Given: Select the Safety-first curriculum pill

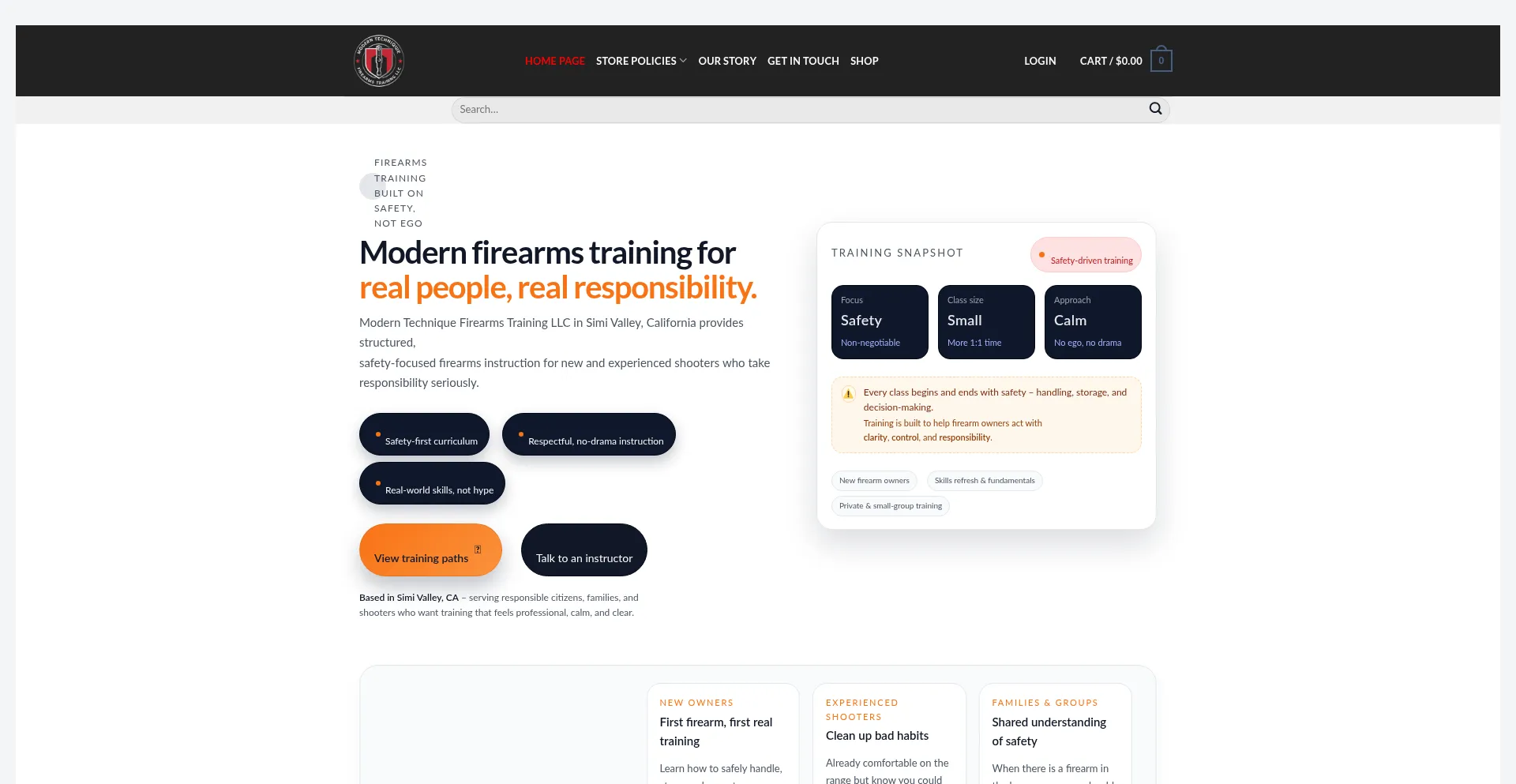Looking at the screenshot, I should pos(424,435).
